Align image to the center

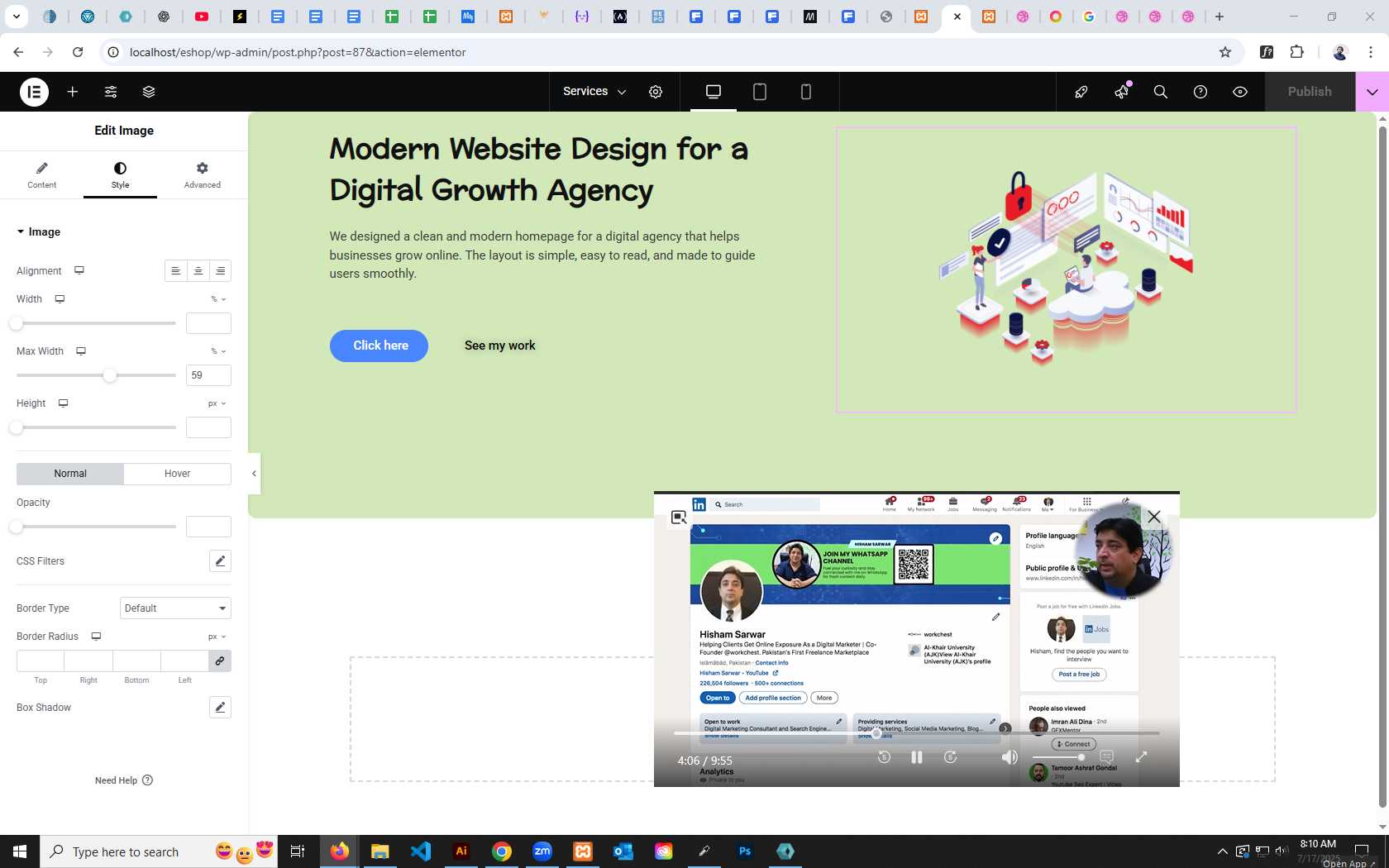coord(198,271)
